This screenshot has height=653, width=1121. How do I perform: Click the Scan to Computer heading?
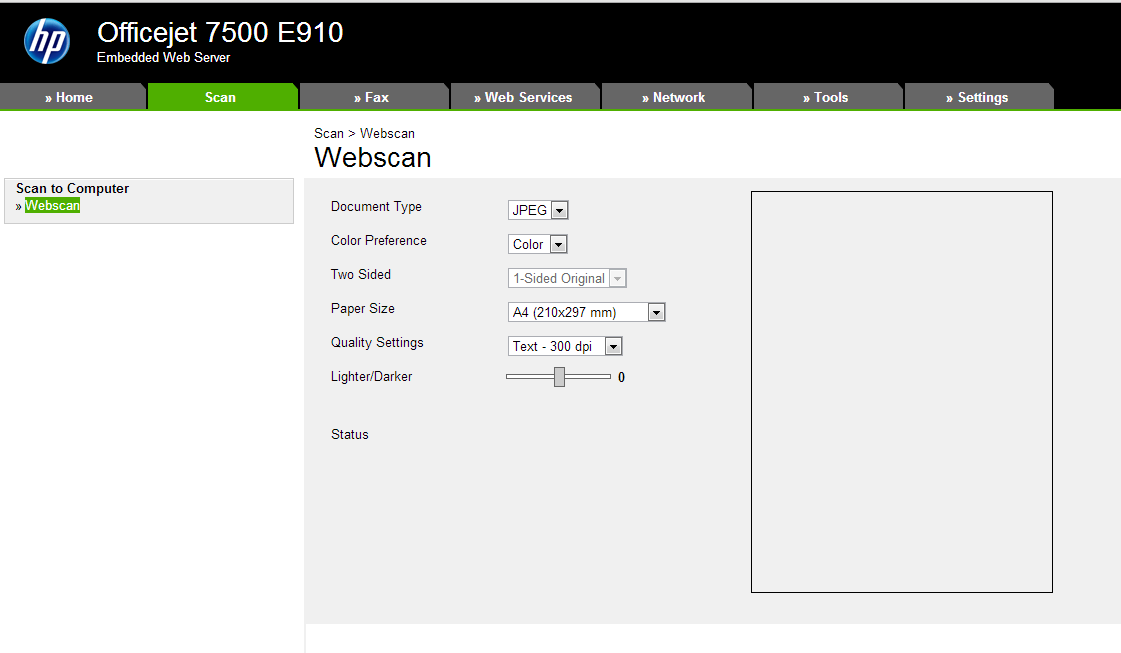[73, 189]
